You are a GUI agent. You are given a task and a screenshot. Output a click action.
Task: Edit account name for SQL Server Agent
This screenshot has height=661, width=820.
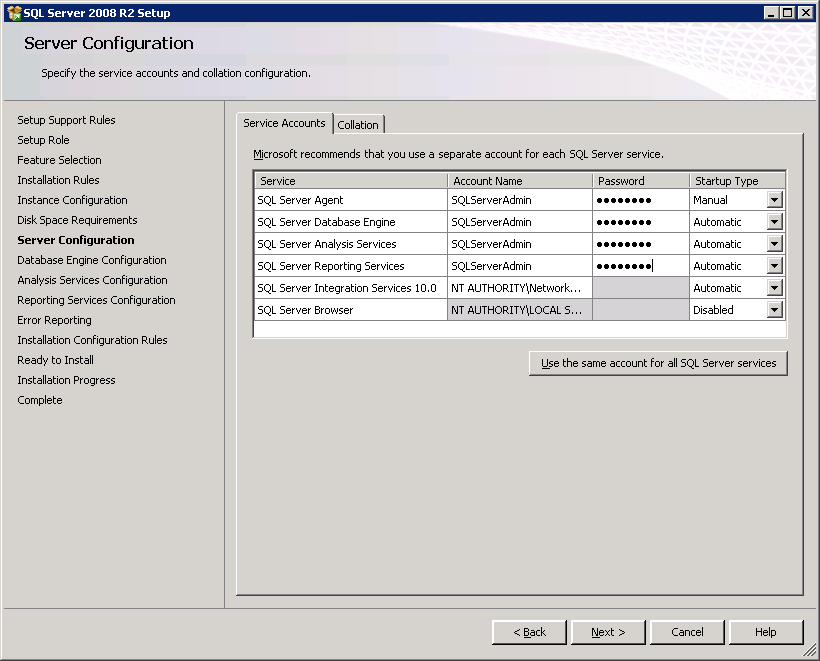[520, 200]
